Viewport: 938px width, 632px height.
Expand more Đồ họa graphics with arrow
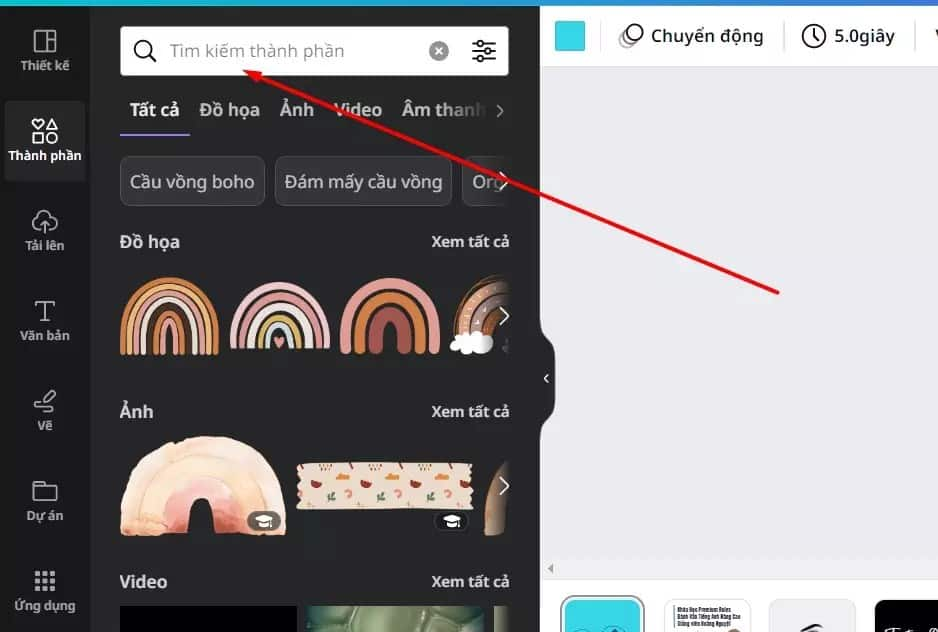click(x=504, y=316)
